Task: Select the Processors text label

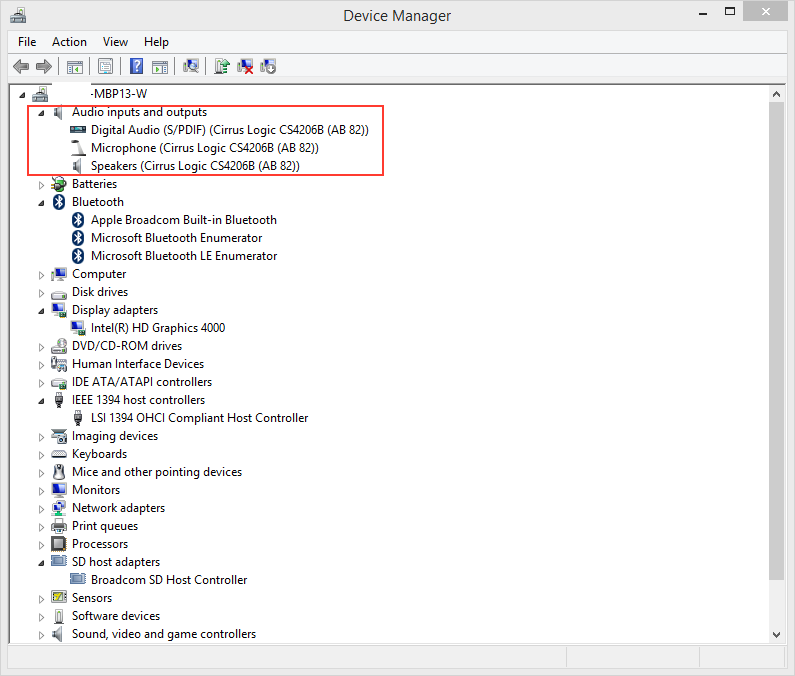Action: point(100,544)
